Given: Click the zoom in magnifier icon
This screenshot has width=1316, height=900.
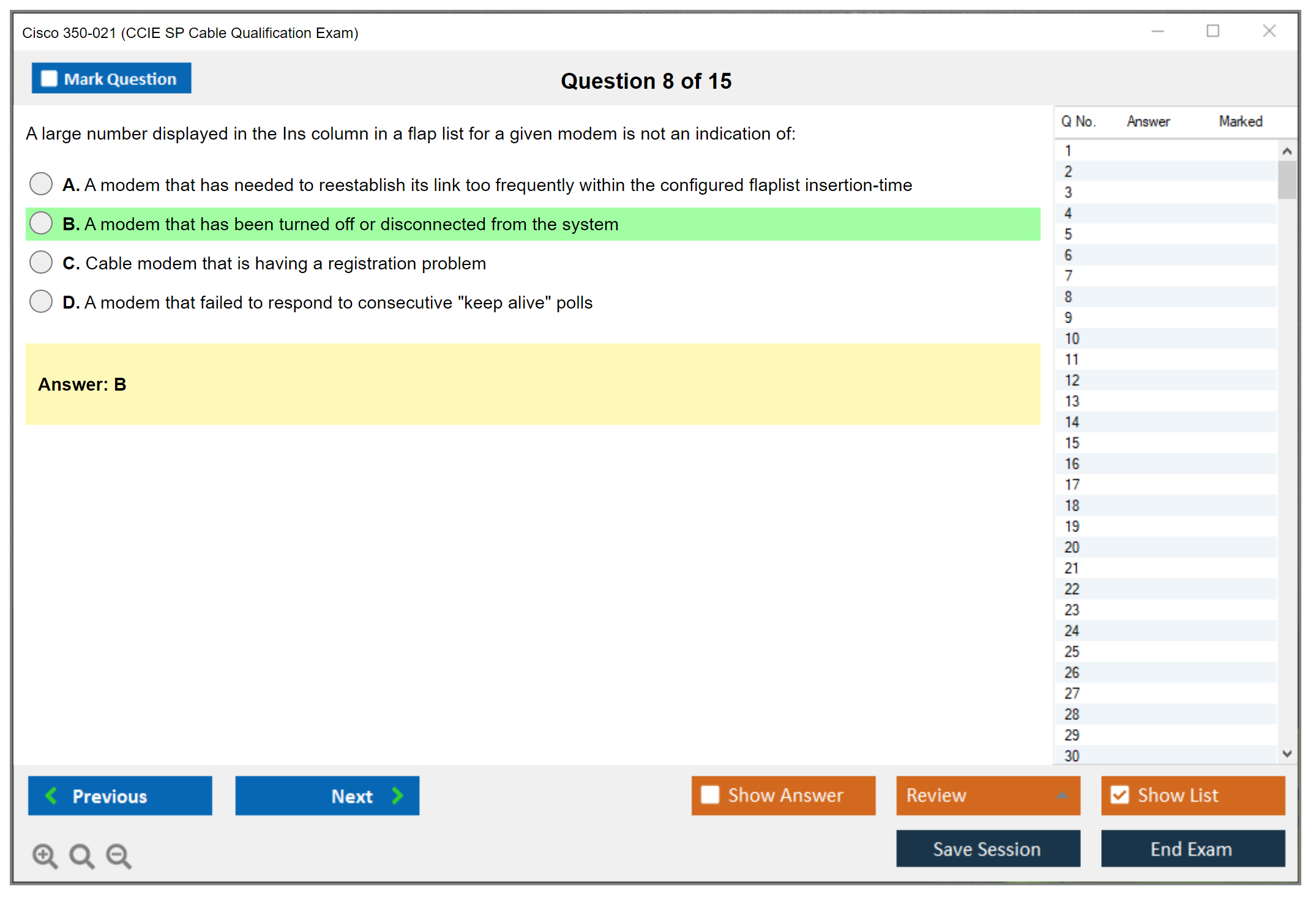Looking at the screenshot, I should (x=45, y=855).
